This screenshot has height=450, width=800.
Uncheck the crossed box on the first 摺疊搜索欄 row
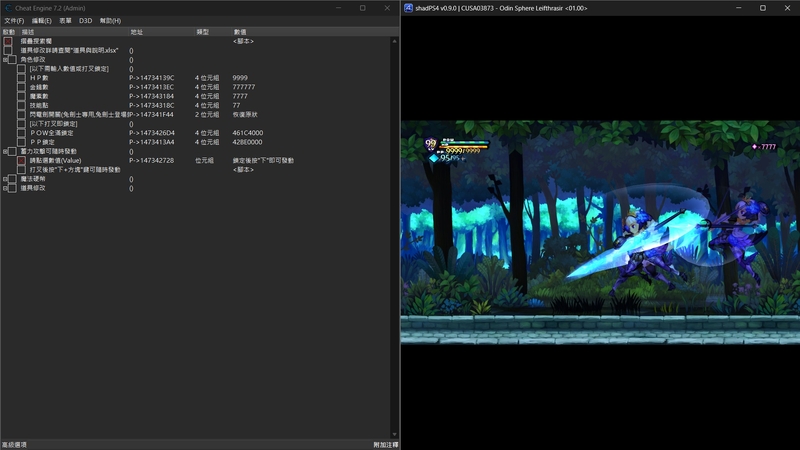(8, 41)
